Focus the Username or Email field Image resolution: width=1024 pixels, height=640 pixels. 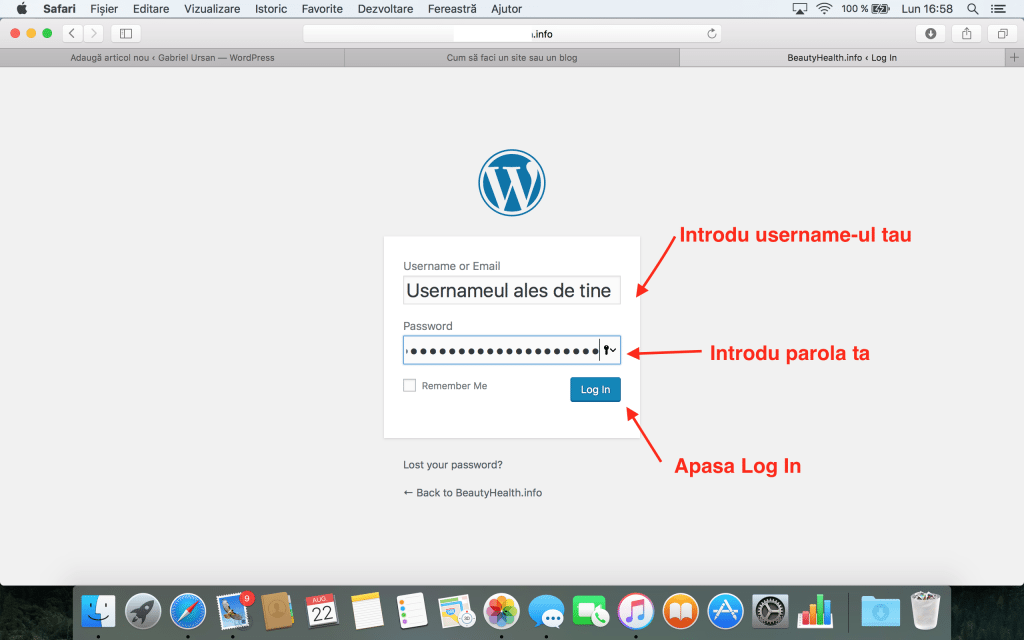(511, 290)
